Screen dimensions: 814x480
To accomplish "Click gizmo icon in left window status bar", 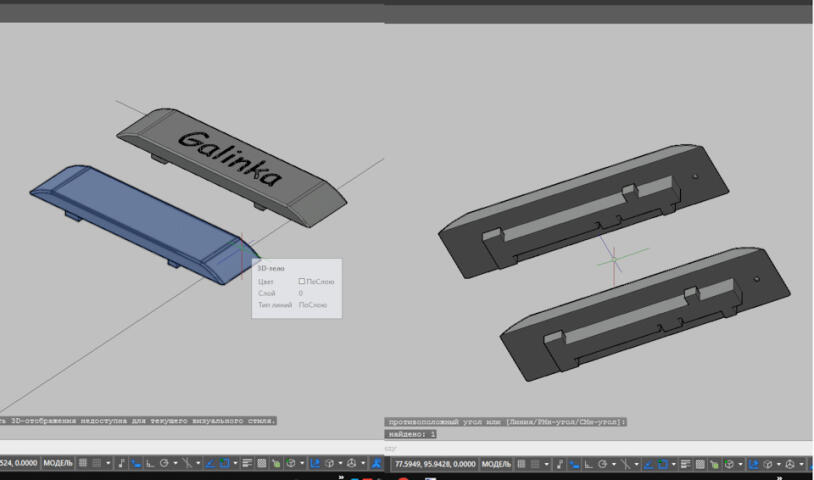I will 352,464.
